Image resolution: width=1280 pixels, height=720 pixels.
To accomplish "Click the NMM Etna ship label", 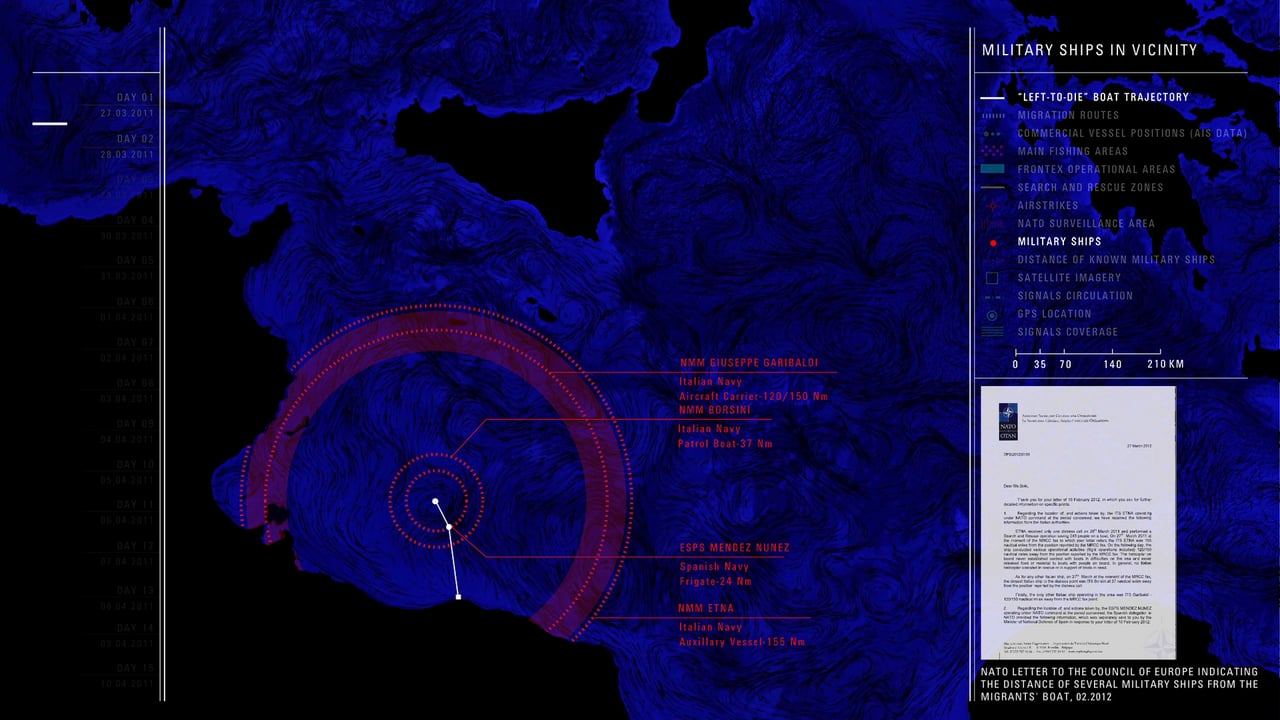I will pos(706,608).
